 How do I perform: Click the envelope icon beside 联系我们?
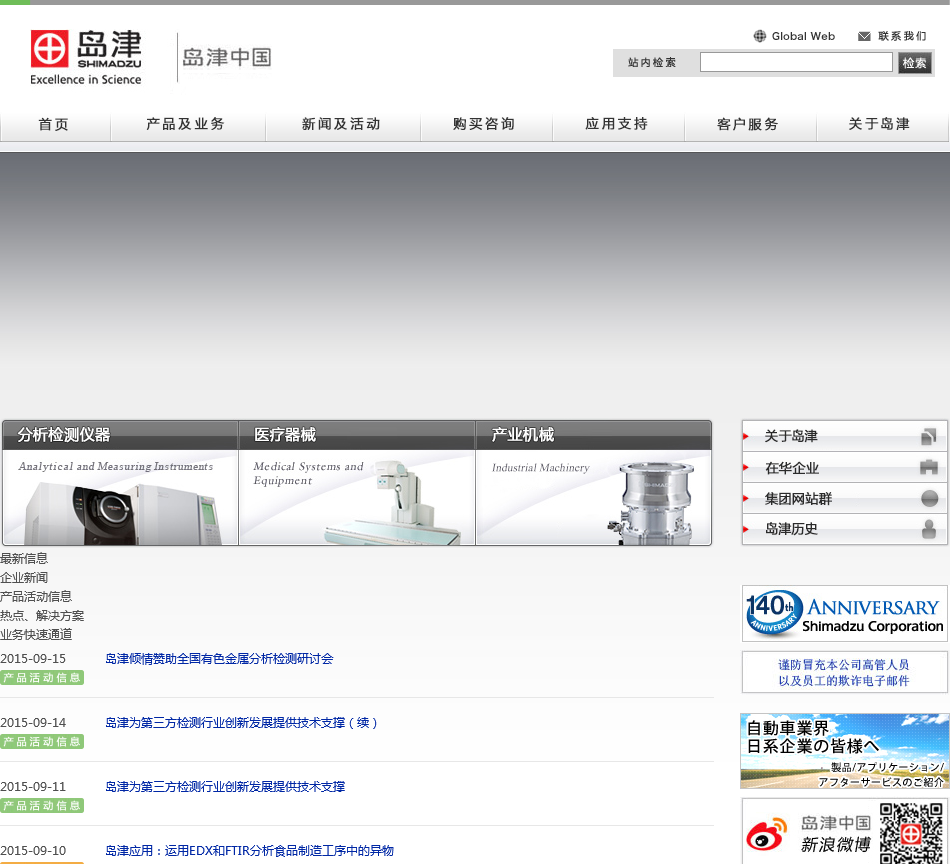point(865,36)
